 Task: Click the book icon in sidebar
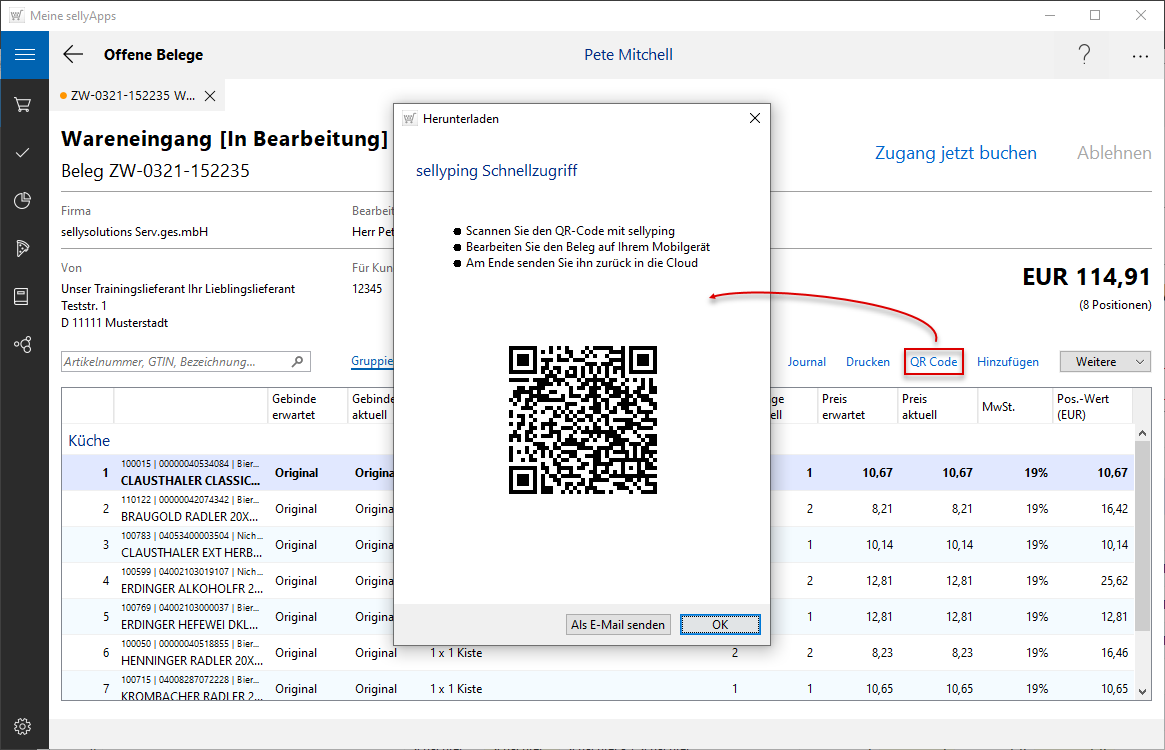point(23,296)
